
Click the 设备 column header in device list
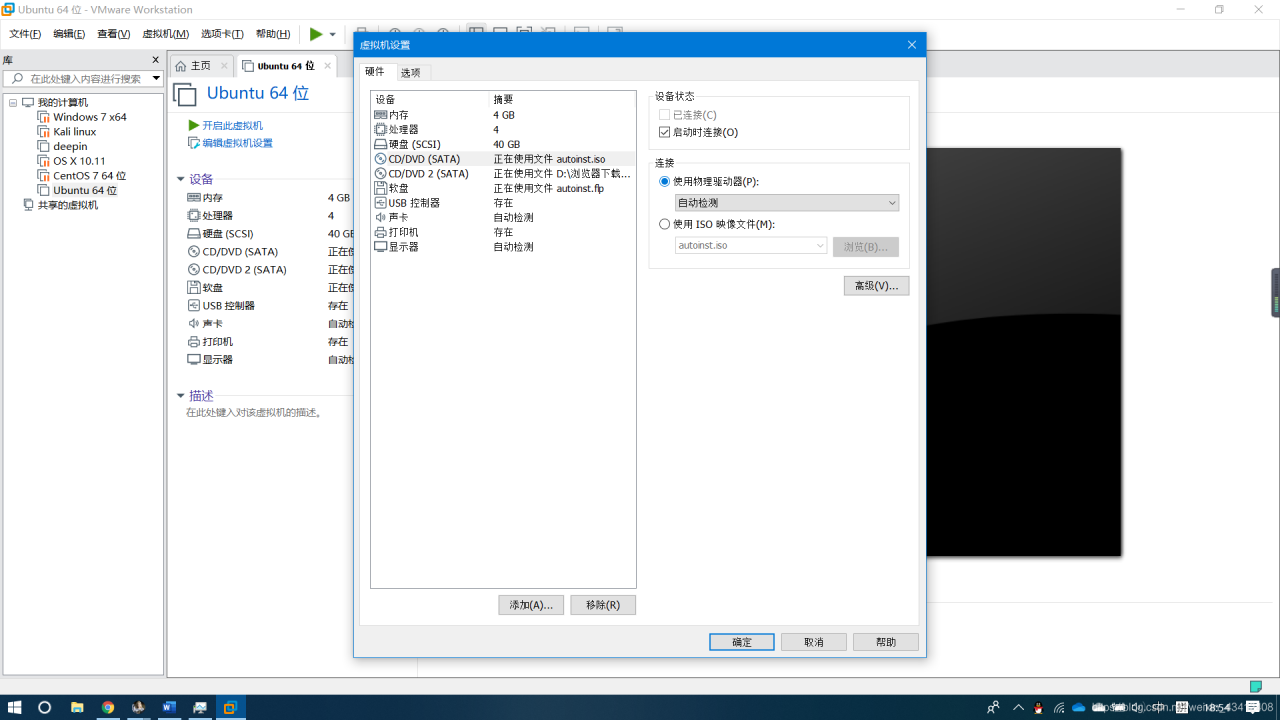point(430,100)
